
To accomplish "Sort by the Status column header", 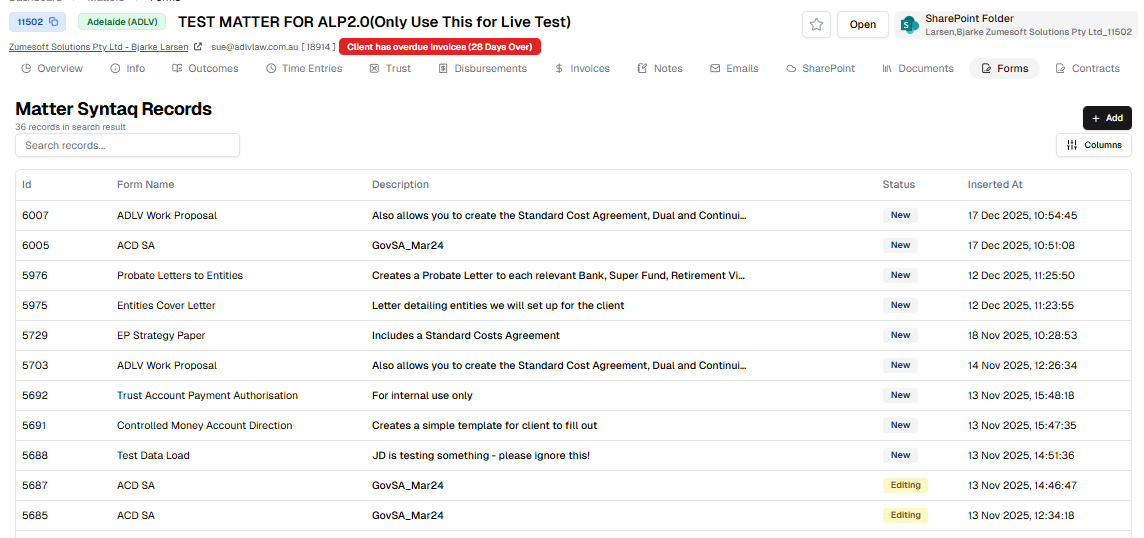I will 898,185.
